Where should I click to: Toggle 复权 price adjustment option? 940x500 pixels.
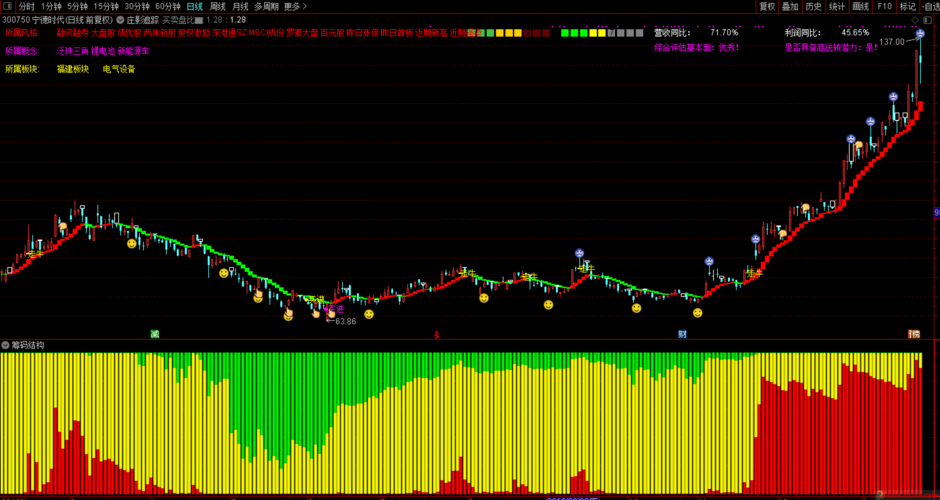(x=767, y=6)
